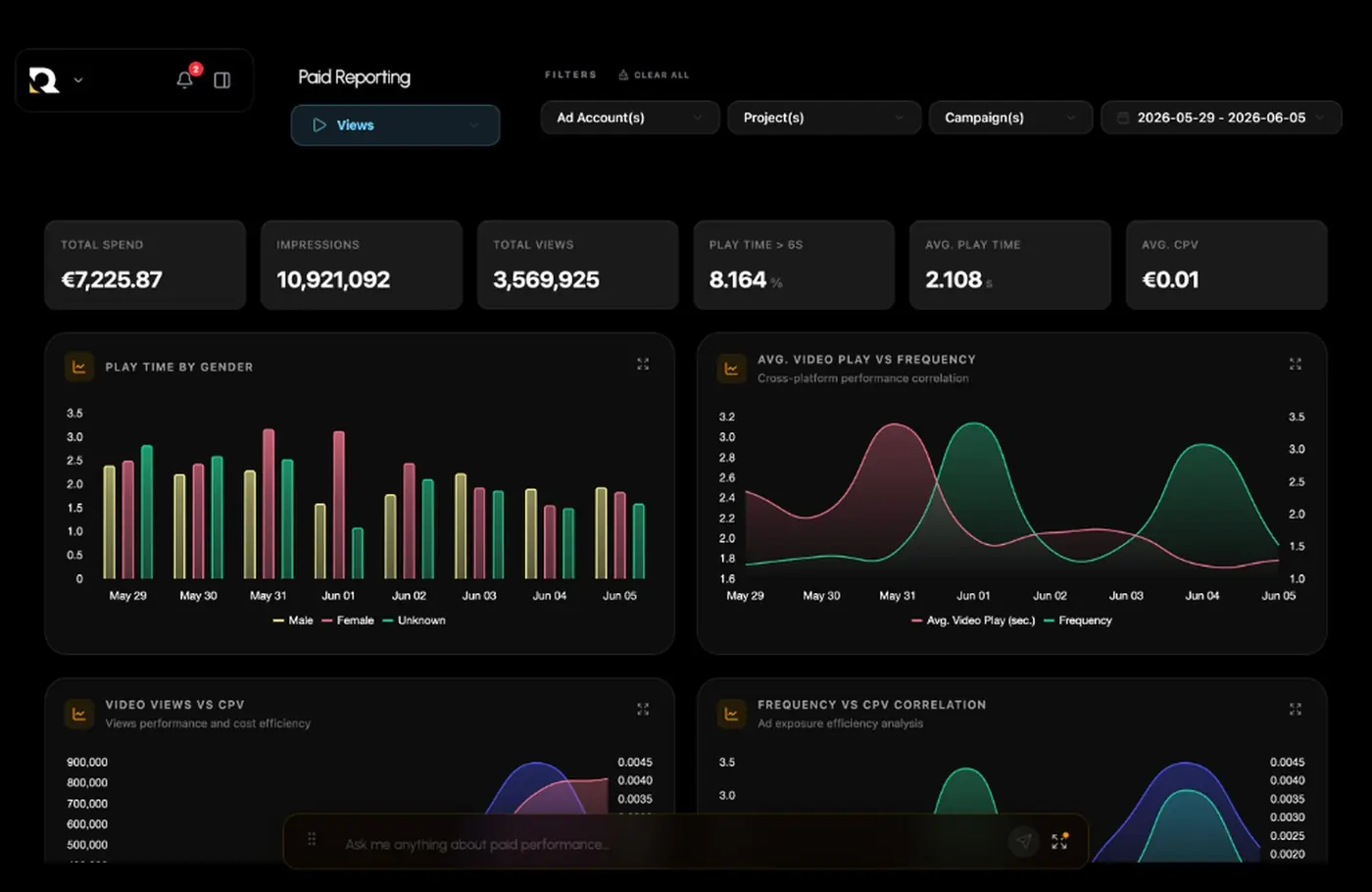Toggle the Unknown series in the gender legend
This screenshot has width=1372, height=892.
[x=415, y=620]
